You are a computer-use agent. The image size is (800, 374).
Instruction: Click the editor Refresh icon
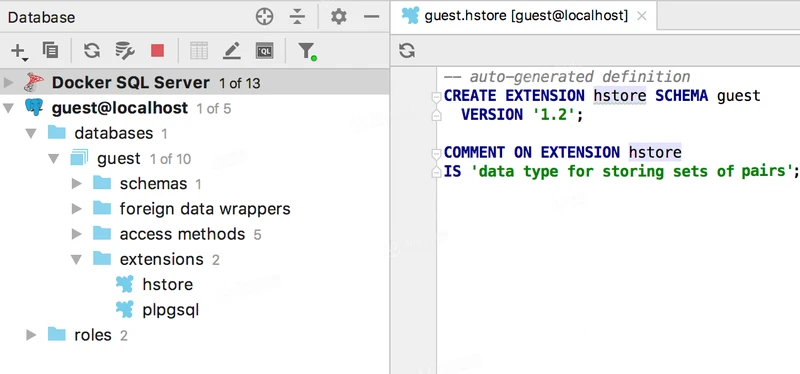point(407,51)
